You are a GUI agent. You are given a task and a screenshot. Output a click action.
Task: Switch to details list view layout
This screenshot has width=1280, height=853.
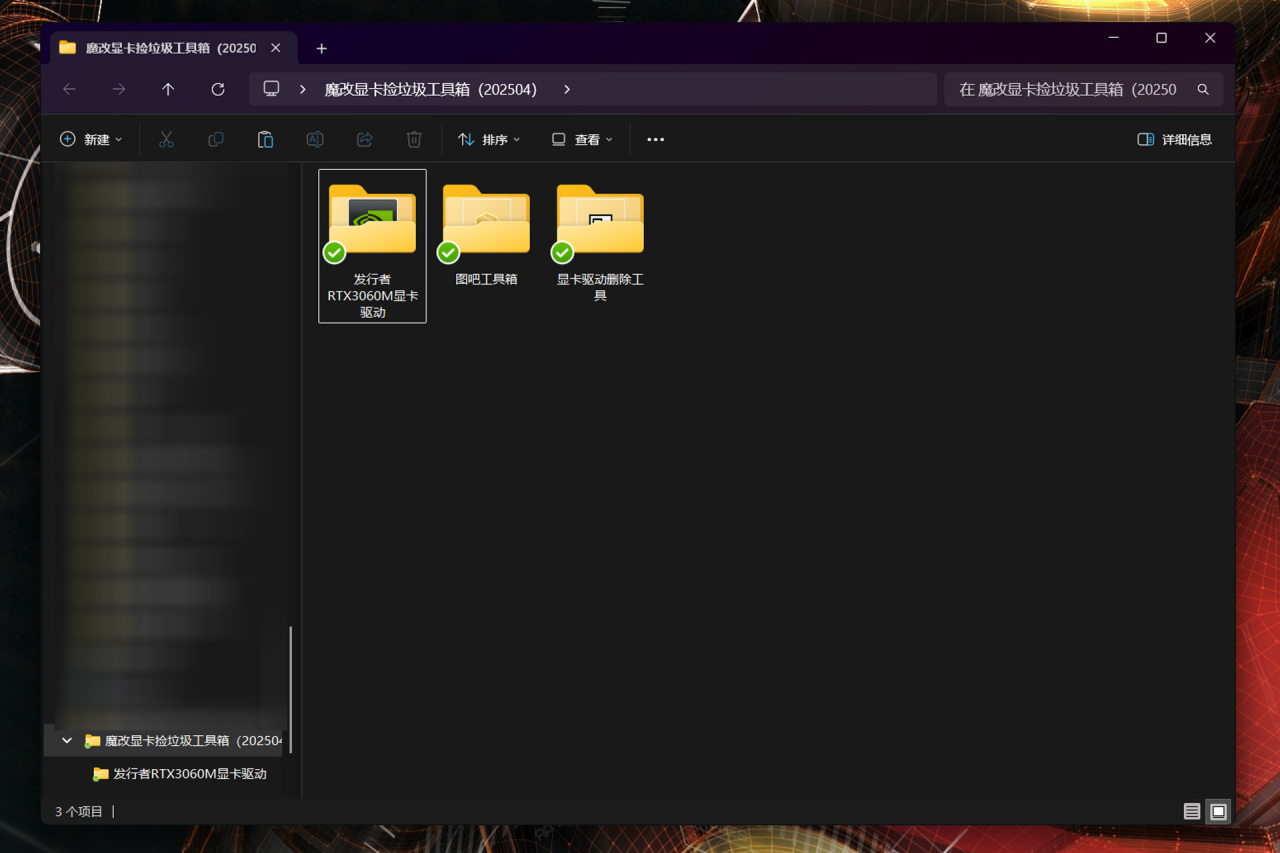[x=1192, y=812]
